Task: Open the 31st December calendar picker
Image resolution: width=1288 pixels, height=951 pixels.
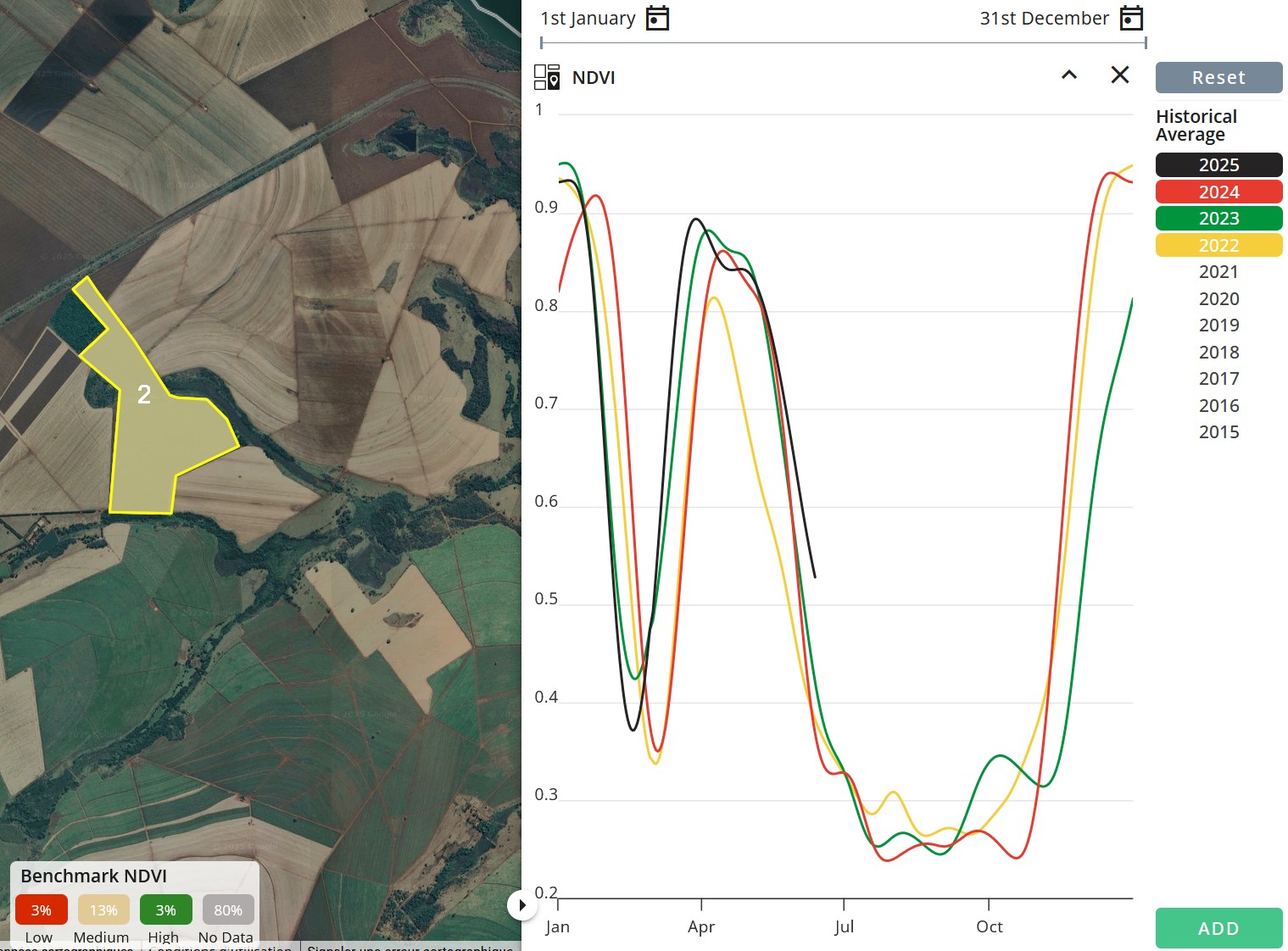Action: (1131, 17)
